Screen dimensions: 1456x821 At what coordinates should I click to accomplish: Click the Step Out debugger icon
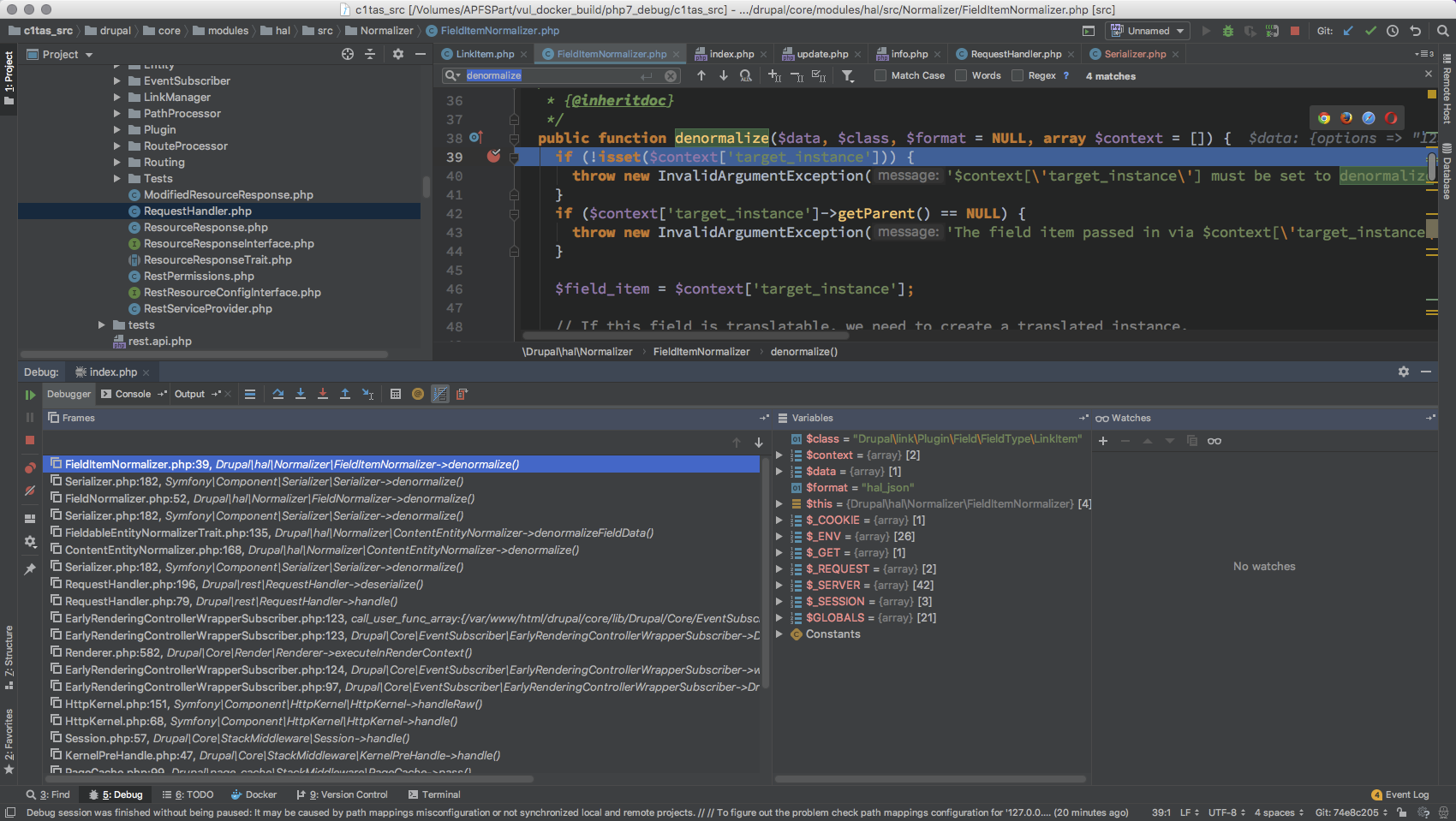tap(345, 394)
